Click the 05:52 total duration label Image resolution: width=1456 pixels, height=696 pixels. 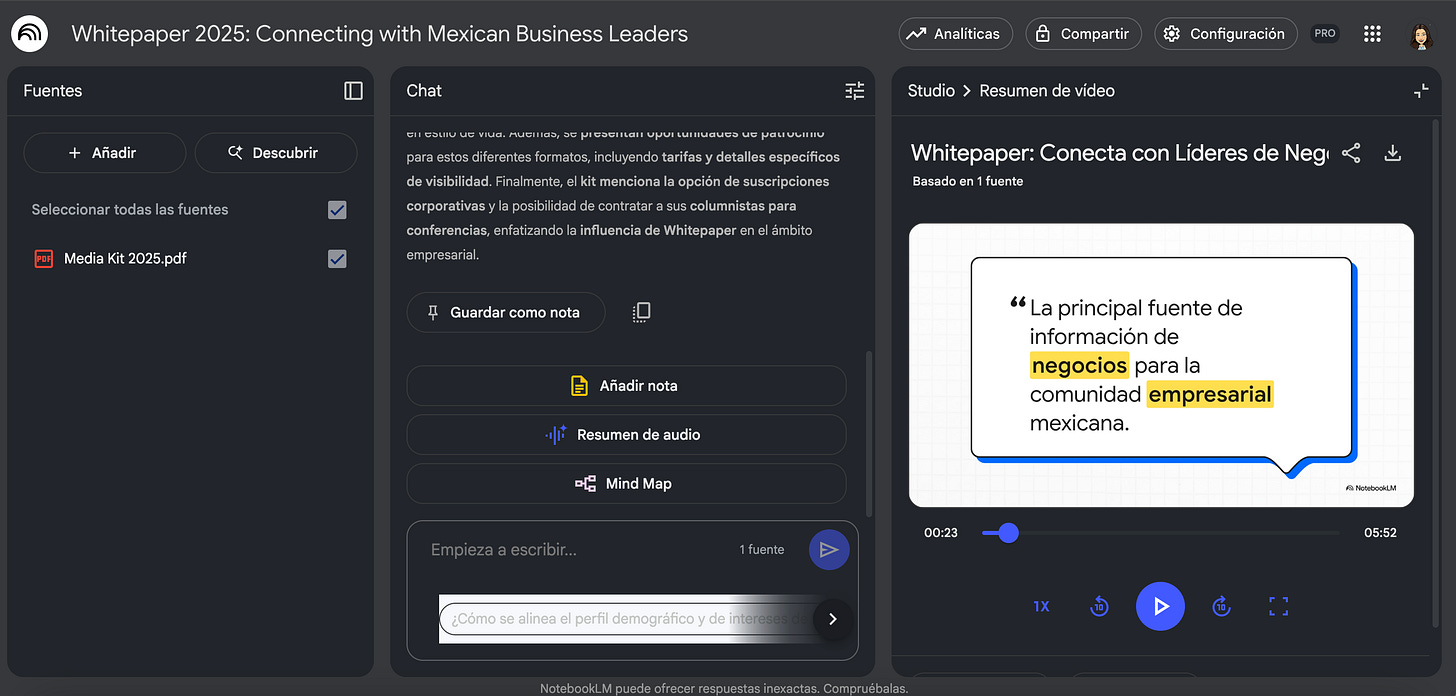pos(1380,533)
